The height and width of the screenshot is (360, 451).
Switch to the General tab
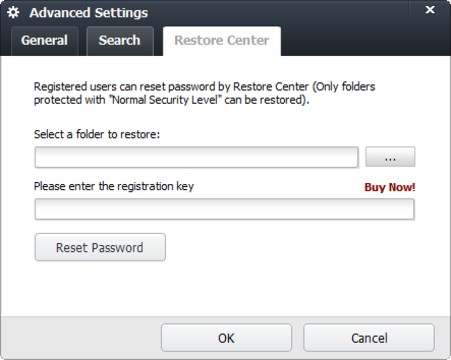coord(44,41)
